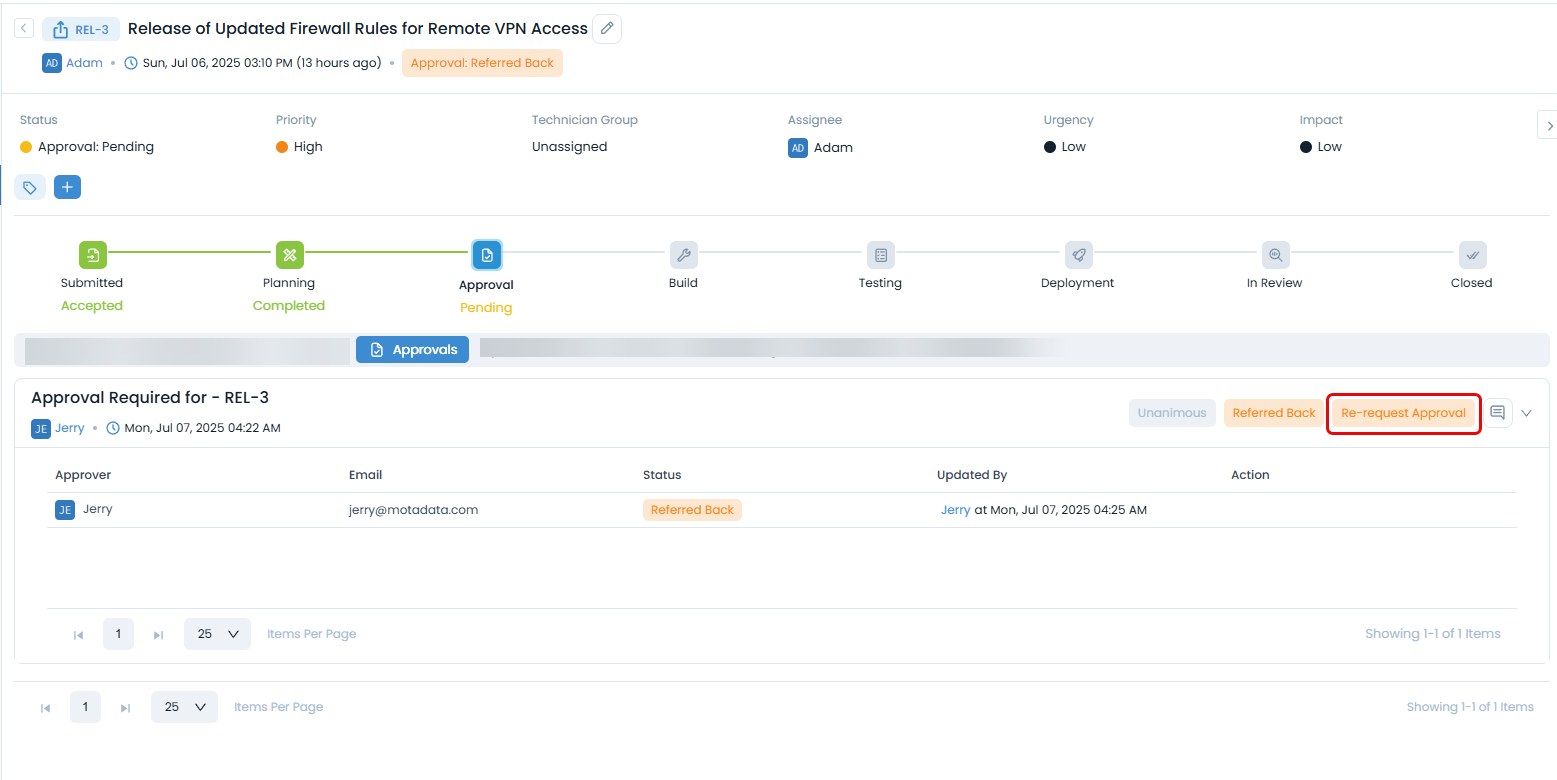Open bottom items-per-page dropdown
The width and height of the screenshot is (1557, 780).
coord(184,707)
